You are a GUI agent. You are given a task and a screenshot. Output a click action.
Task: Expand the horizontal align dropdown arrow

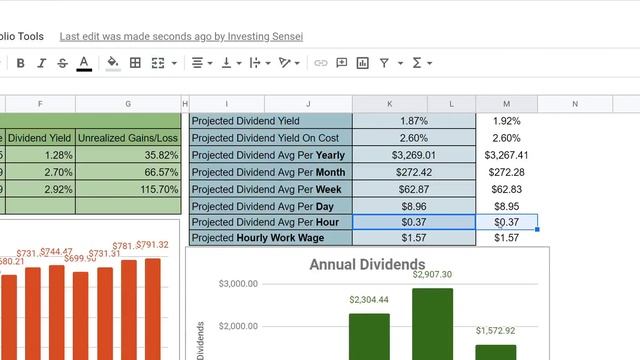(x=210, y=63)
